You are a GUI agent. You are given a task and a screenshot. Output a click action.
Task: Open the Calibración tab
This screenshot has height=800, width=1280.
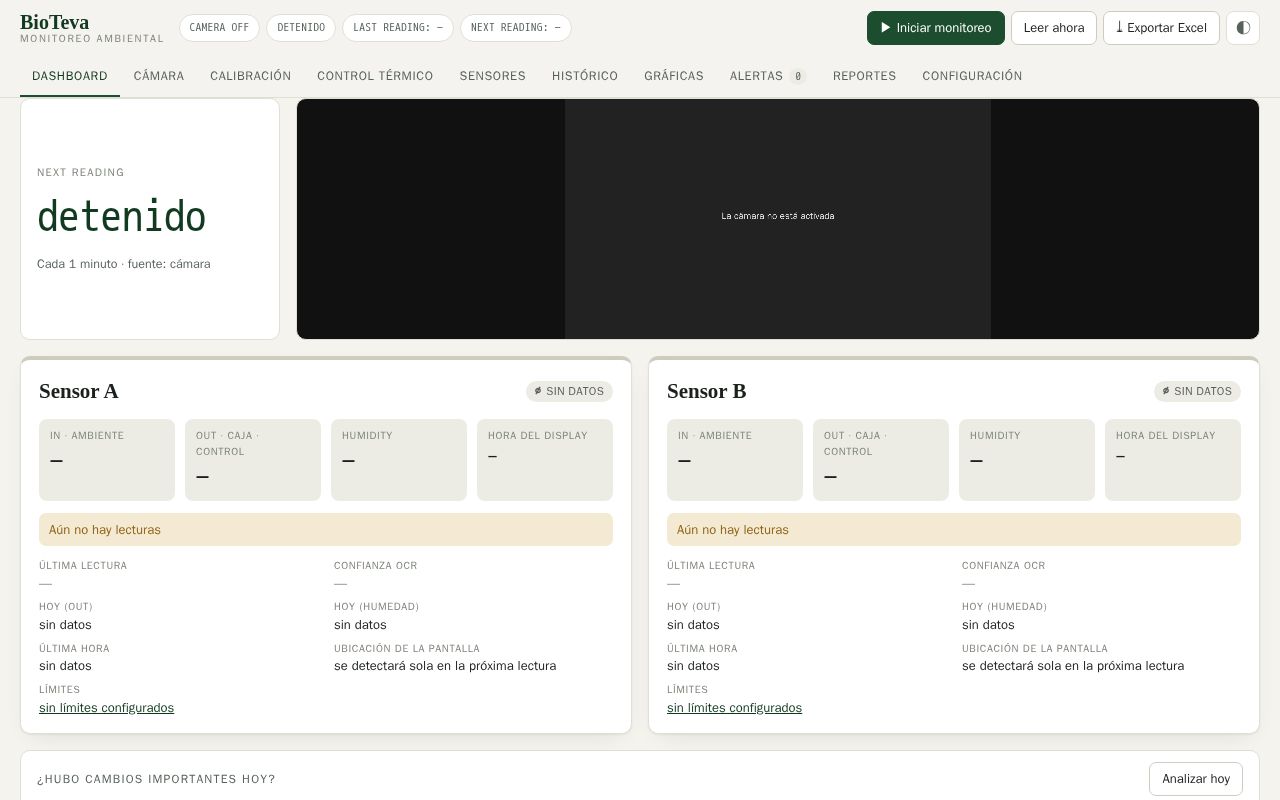point(251,76)
